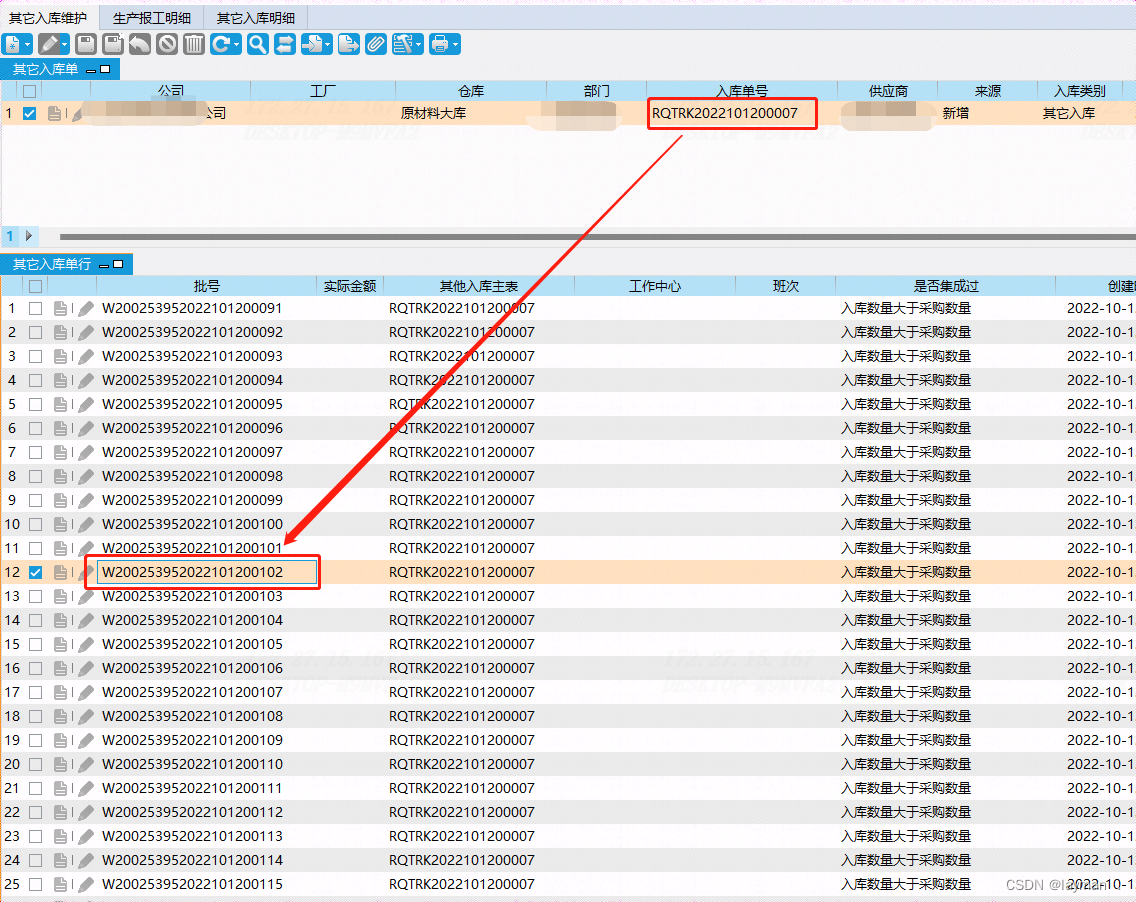This screenshot has width=1136, height=902.
Task: Click the 仓库 column header
Action: (470, 91)
